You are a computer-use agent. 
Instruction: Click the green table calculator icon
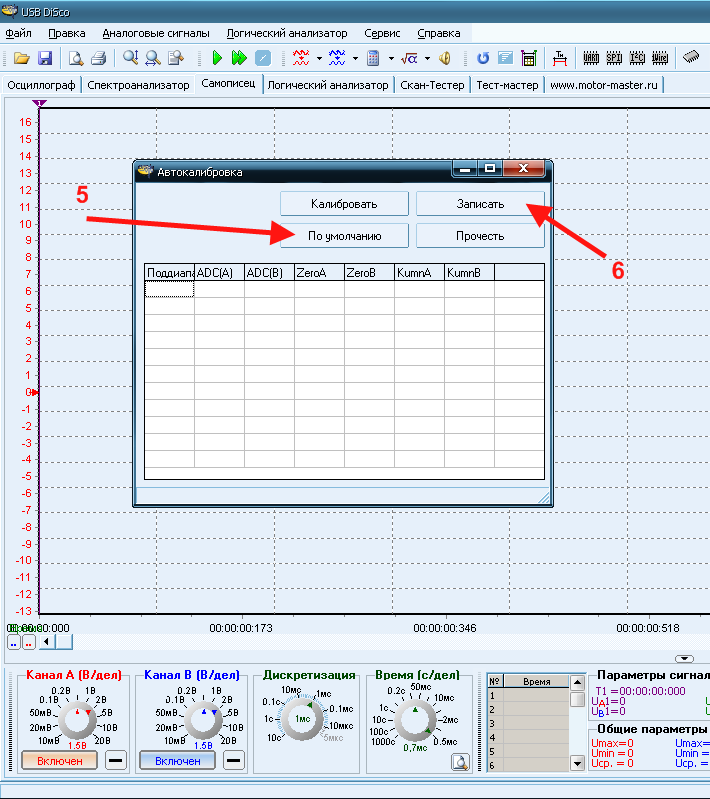529,58
